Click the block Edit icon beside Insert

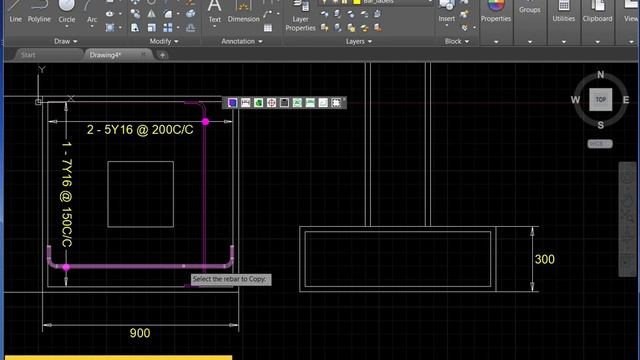464,14
